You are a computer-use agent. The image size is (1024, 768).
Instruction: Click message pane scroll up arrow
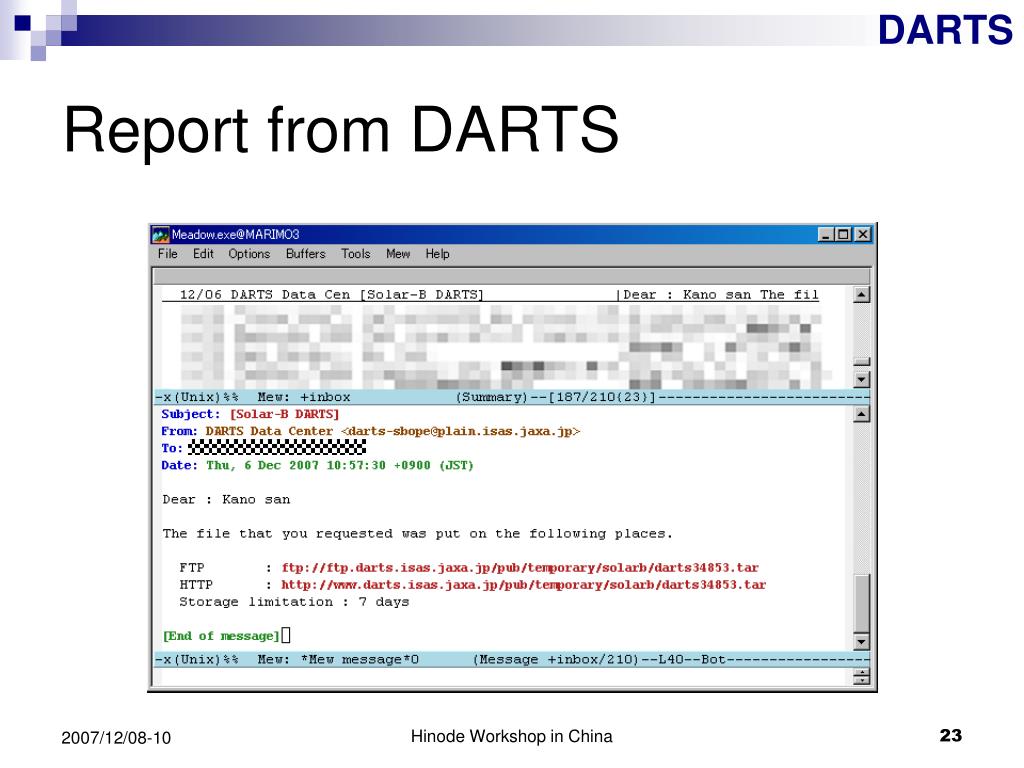[861, 414]
